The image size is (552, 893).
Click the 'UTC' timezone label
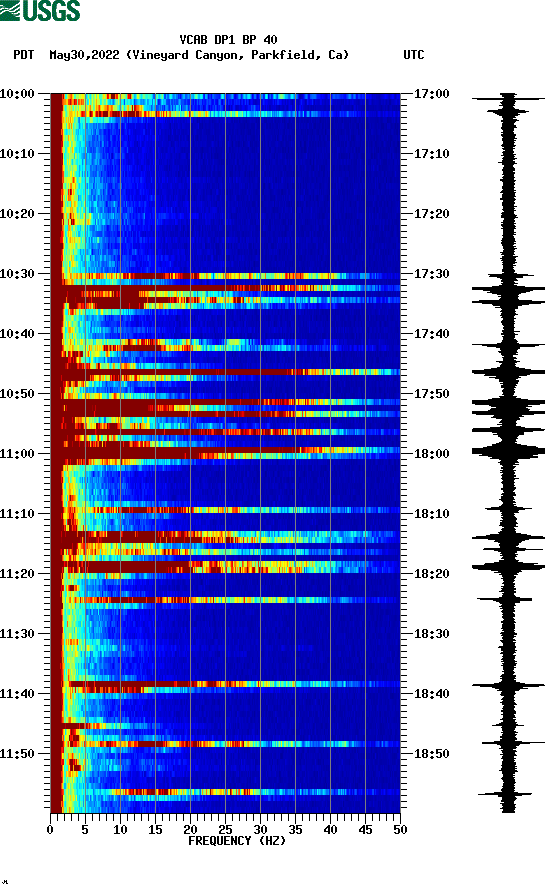point(414,55)
